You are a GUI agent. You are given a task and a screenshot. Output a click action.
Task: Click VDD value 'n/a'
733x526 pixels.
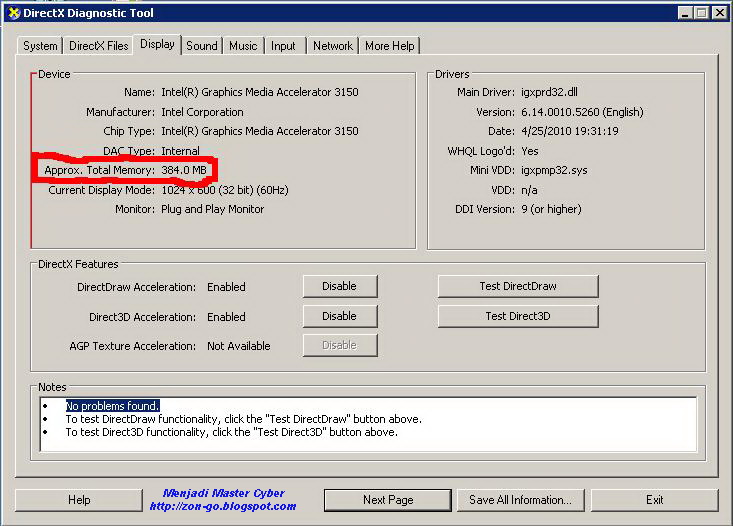[529, 190]
